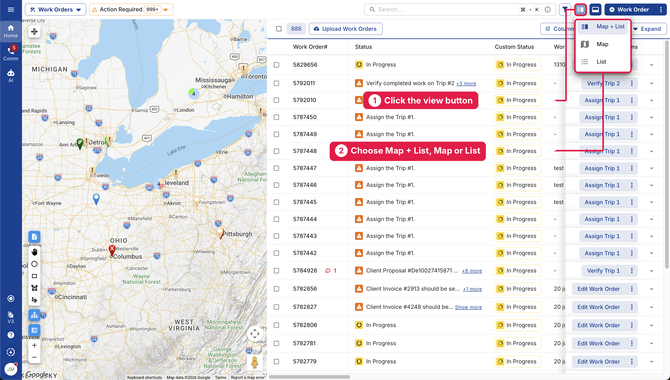Check the box for work order 5829656

276,65
